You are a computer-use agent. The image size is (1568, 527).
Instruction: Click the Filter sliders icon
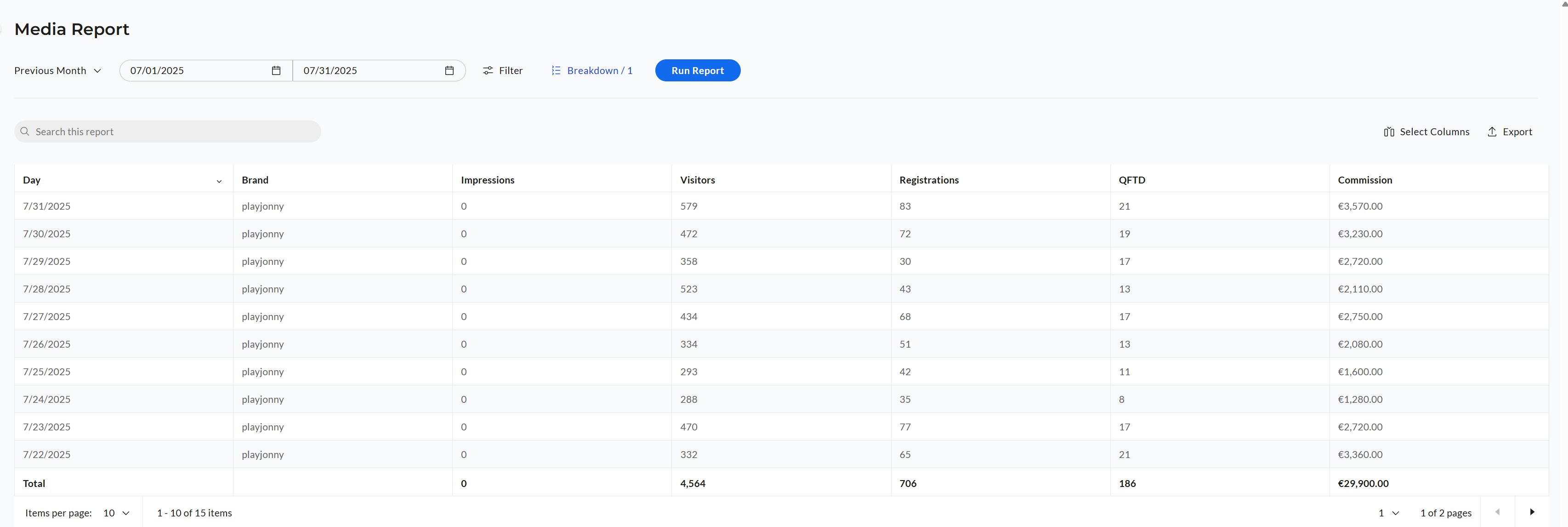click(x=488, y=71)
